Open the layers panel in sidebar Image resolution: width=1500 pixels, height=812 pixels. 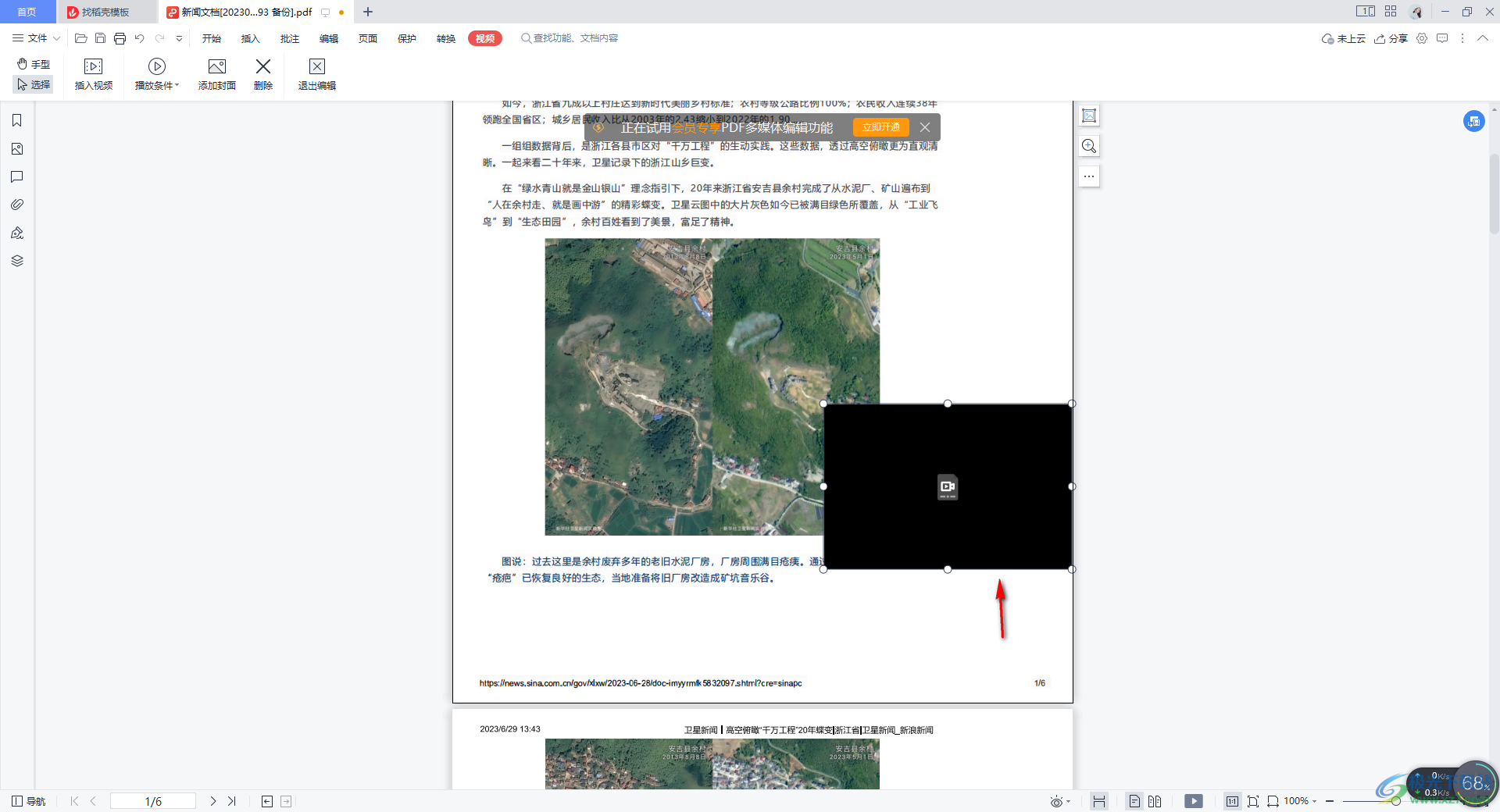17,261
